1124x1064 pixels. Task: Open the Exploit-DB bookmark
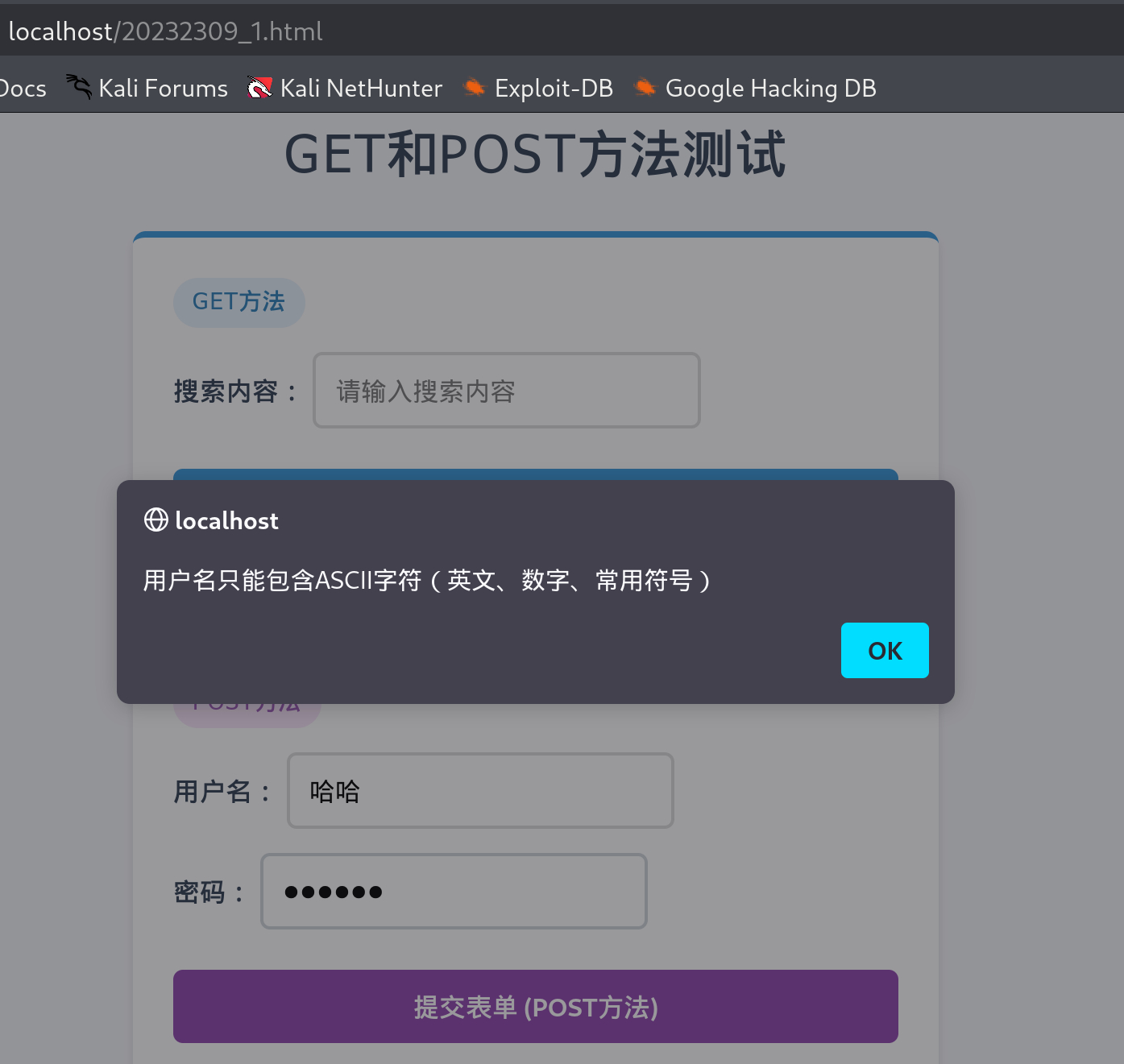(x=538, y=88)
